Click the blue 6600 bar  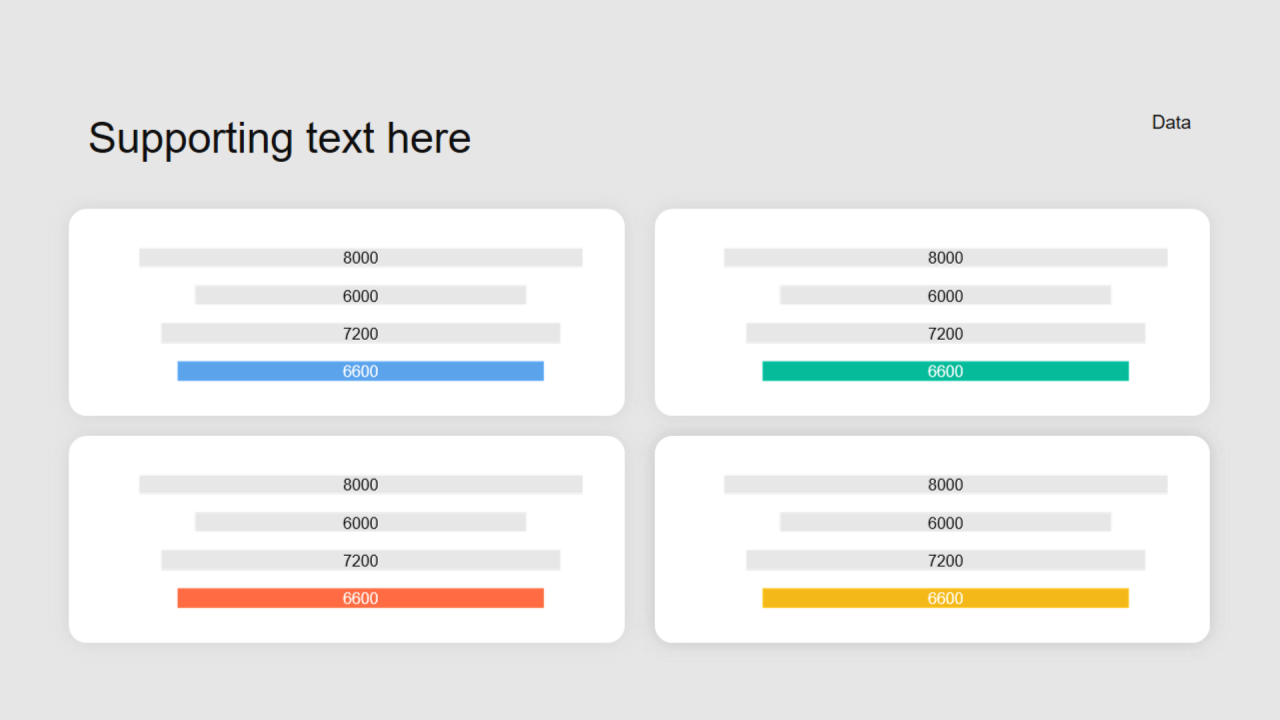tap(360, 371)
